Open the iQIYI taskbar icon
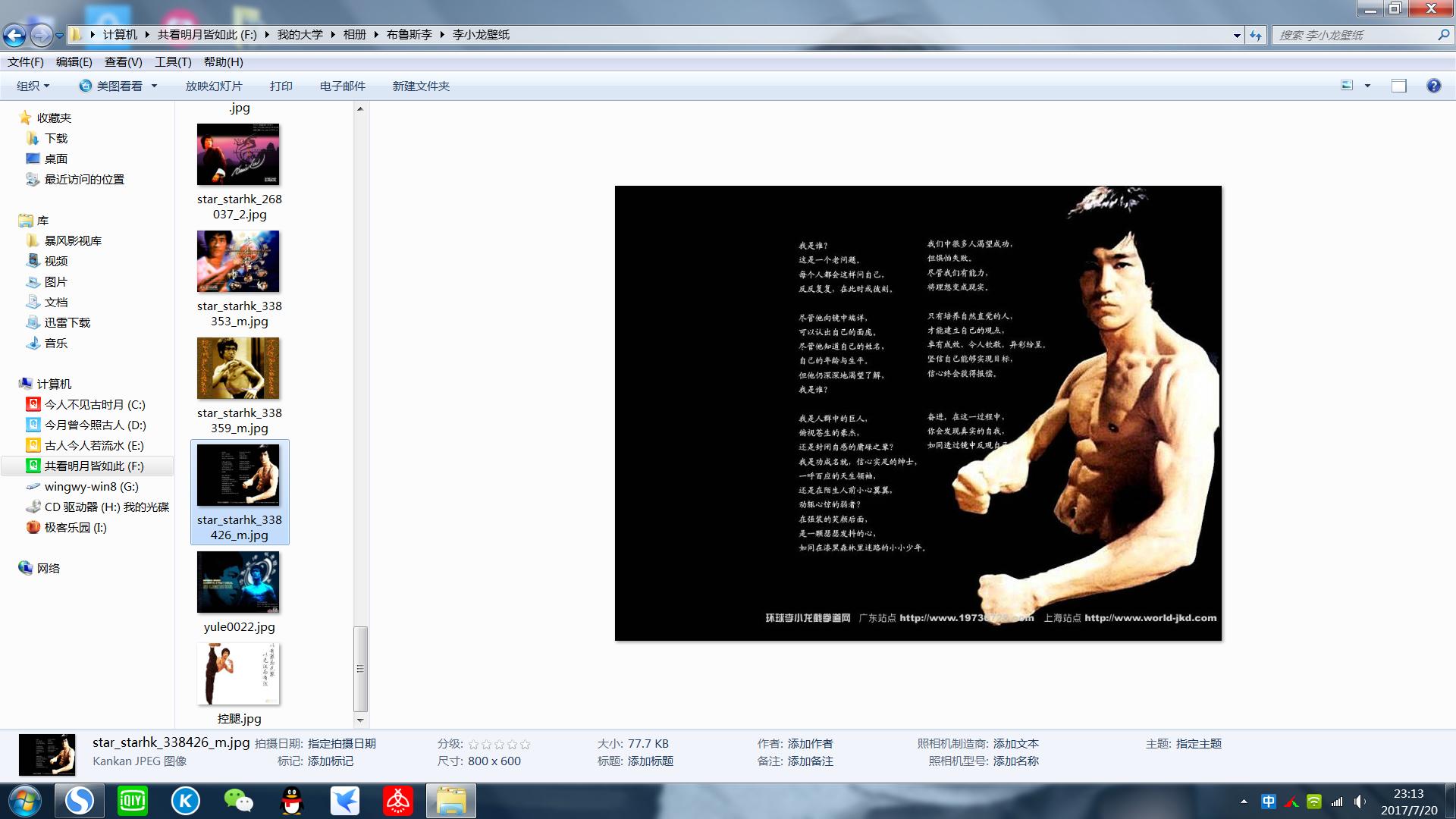This screenshot has height=819, width=1456. pos(133,801)
